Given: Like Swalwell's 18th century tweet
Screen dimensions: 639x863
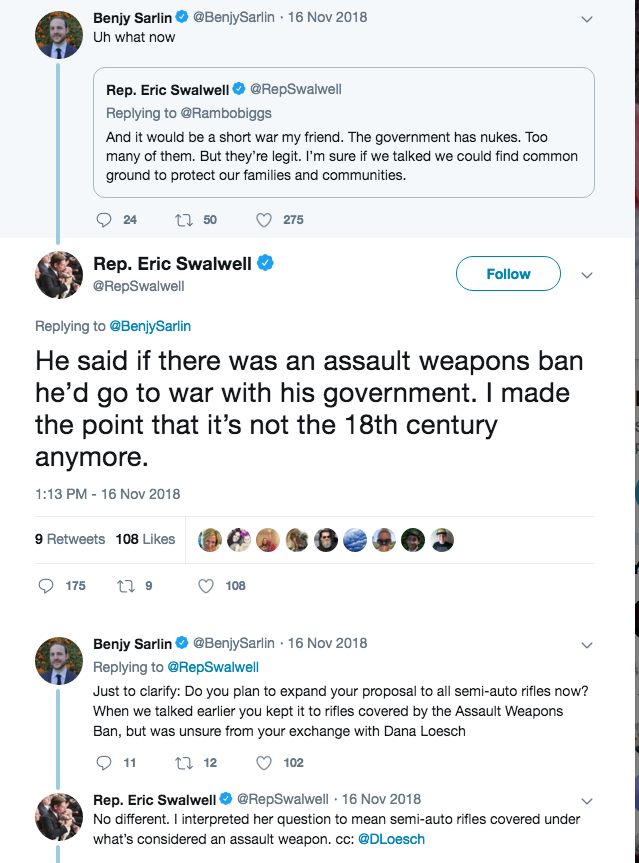Looking at the screenshot, I should click(x=206, y=586).
